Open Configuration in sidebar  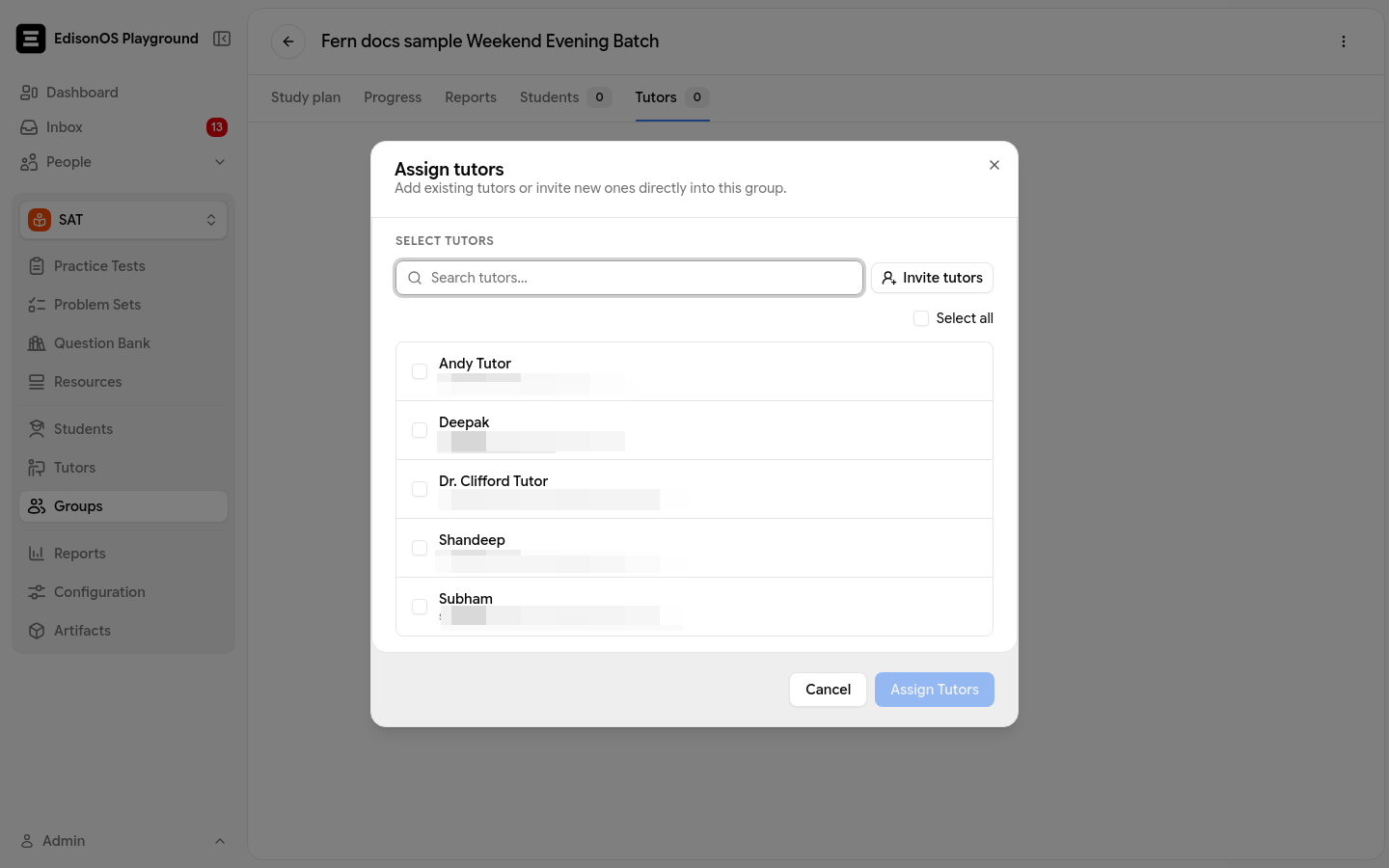tap(123, 592)
